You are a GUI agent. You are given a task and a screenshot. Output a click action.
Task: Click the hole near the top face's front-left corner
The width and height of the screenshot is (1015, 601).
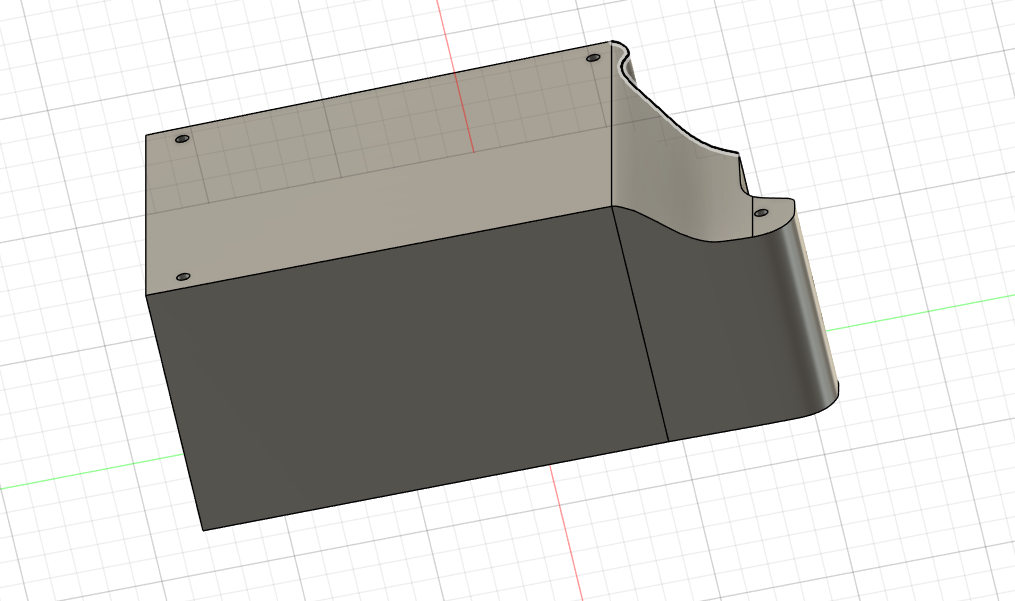[182, 276]
